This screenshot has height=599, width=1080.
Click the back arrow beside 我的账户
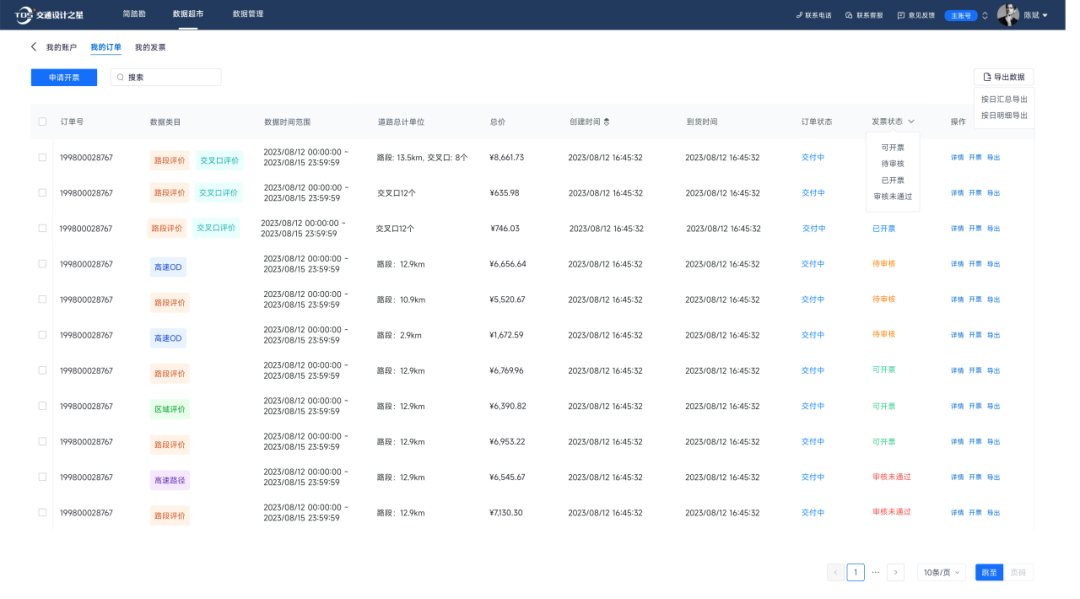pos(34,47)
